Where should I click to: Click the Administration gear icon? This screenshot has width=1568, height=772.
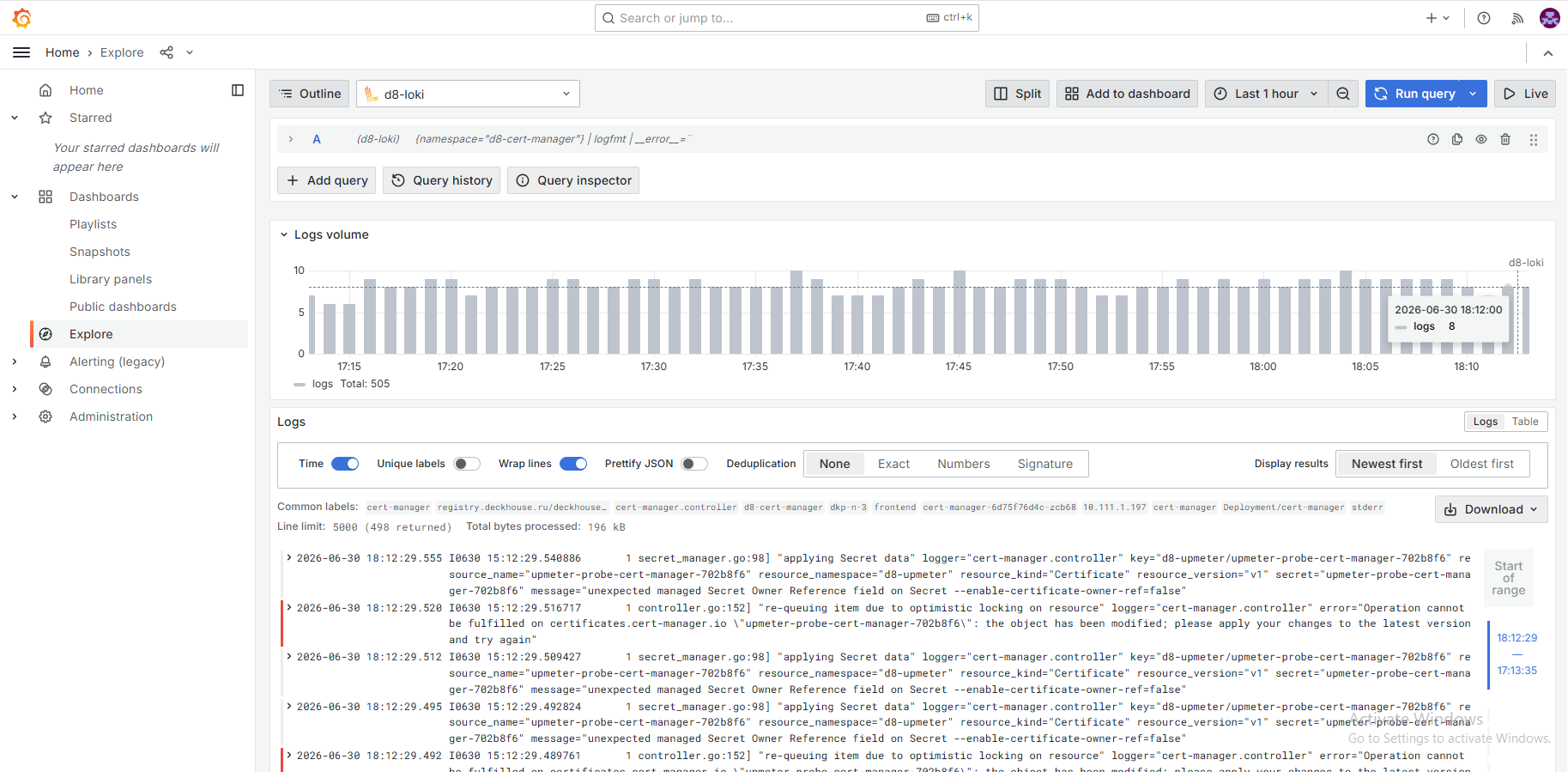45,416
